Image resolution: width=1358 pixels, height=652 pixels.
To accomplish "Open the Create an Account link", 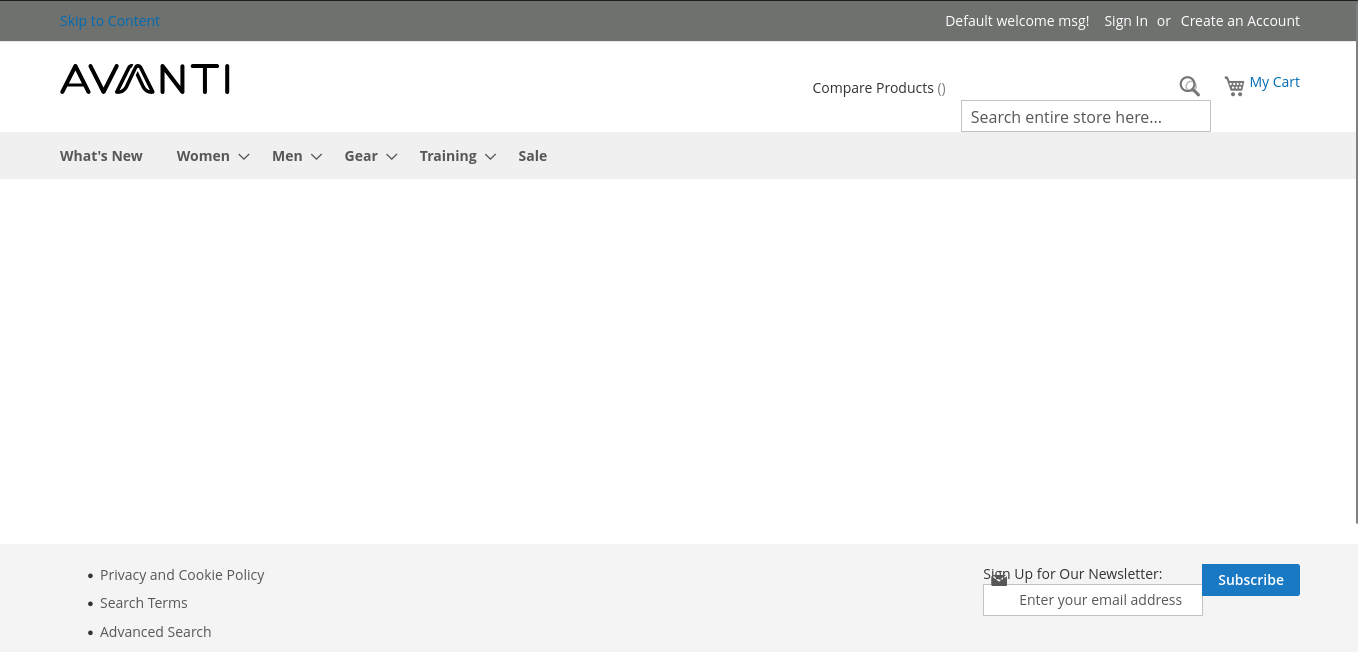I will (x=1240, y=21).
